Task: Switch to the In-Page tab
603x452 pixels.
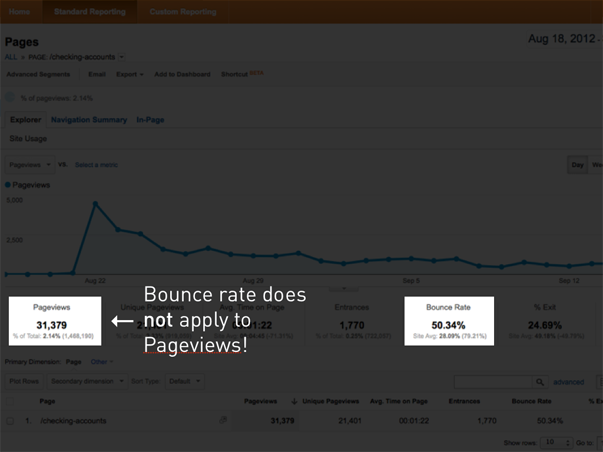Action: click(x=150, y=120)
